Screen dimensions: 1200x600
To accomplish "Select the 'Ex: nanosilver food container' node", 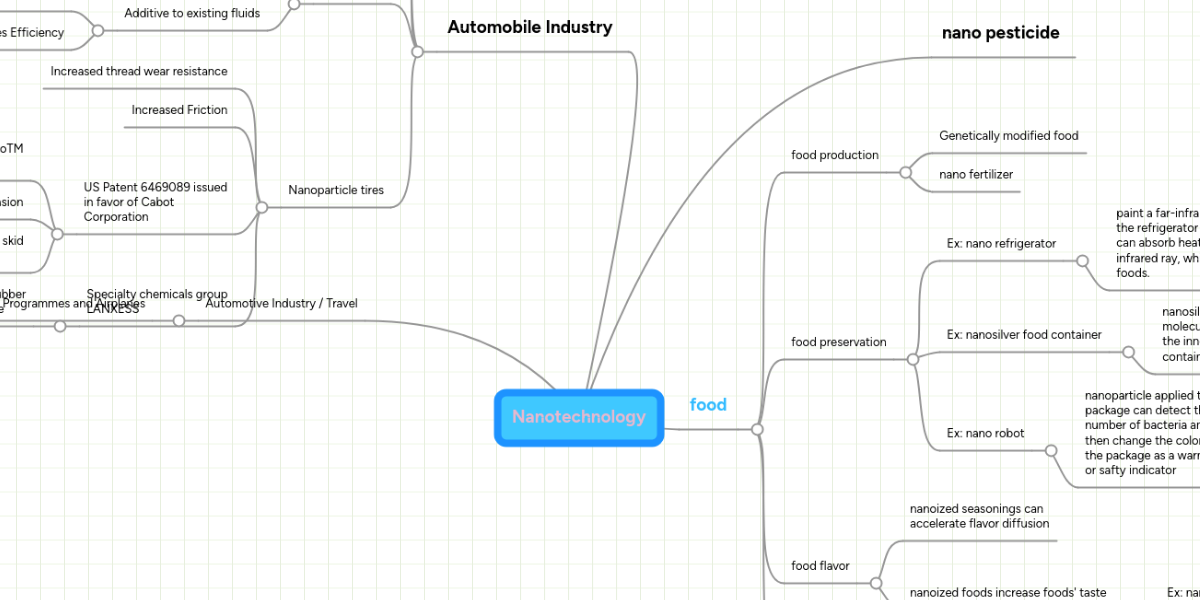I will point(1024,334).
